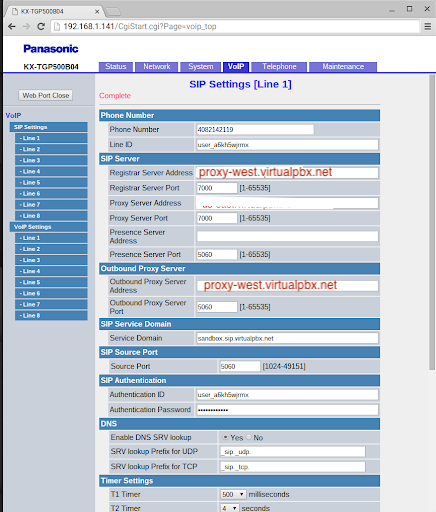Open the Telephone tab

tap(279, 67)
